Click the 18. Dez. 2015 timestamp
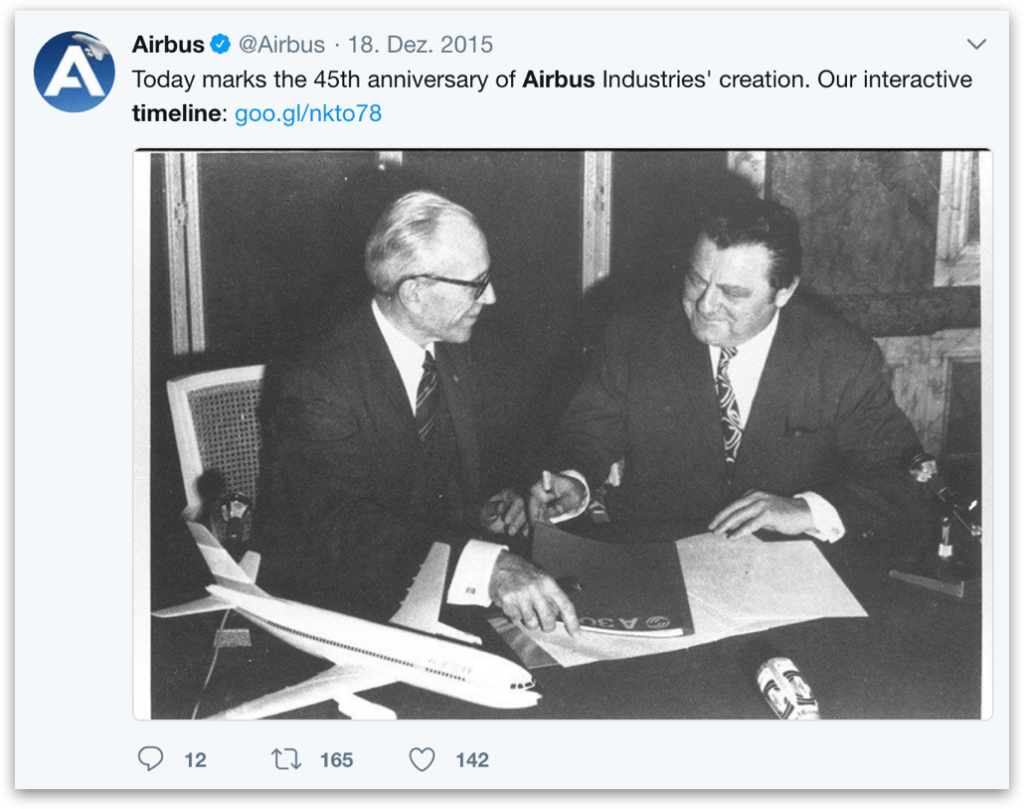This screenshot has width=1024, height=809. click(x=420, y=44)
